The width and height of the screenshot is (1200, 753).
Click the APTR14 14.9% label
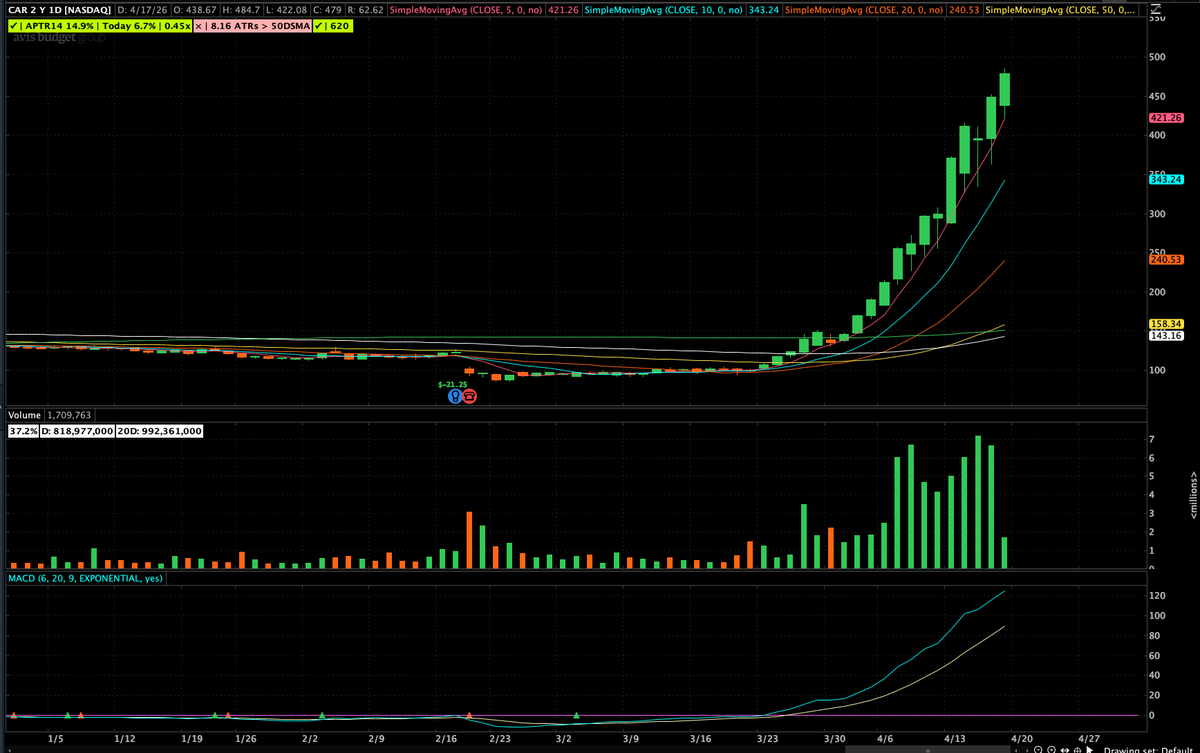coord(59,26)
